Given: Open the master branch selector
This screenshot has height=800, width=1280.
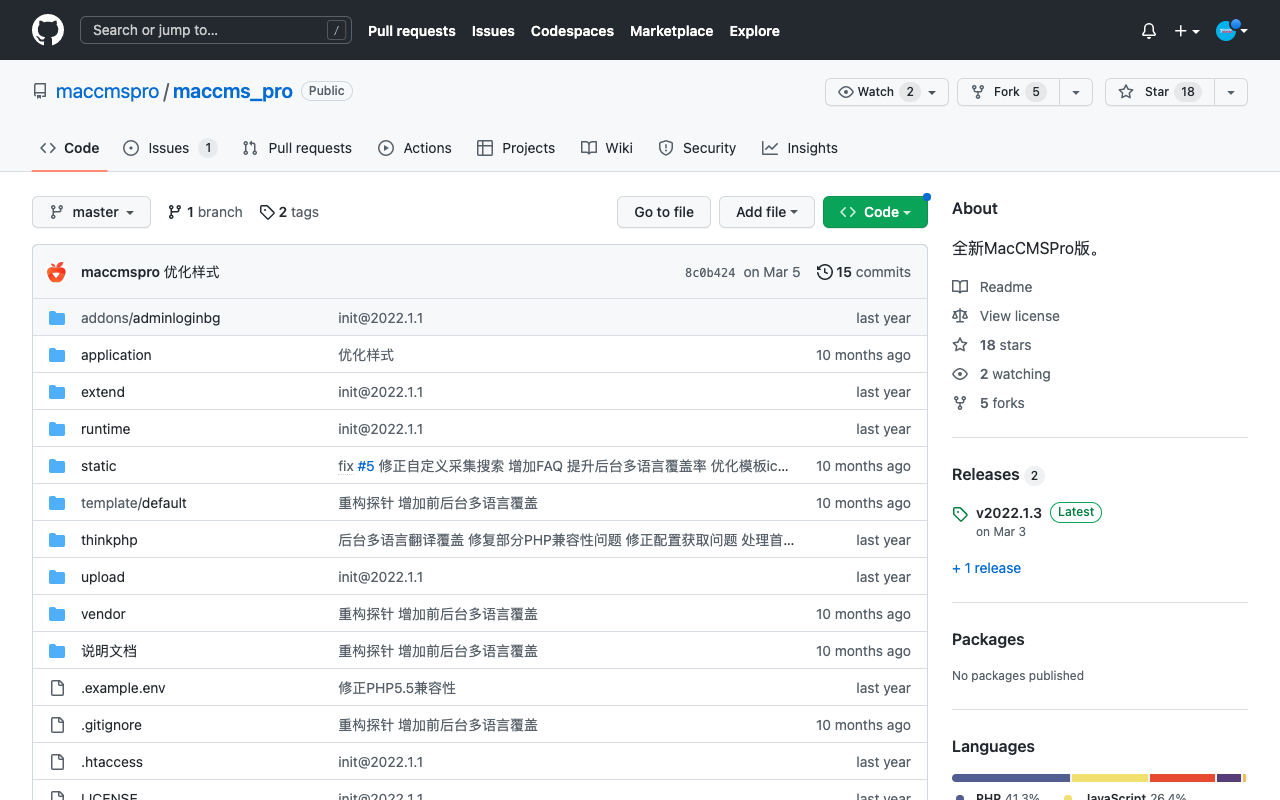Looking at the screenshot, I should pos(91,211).
